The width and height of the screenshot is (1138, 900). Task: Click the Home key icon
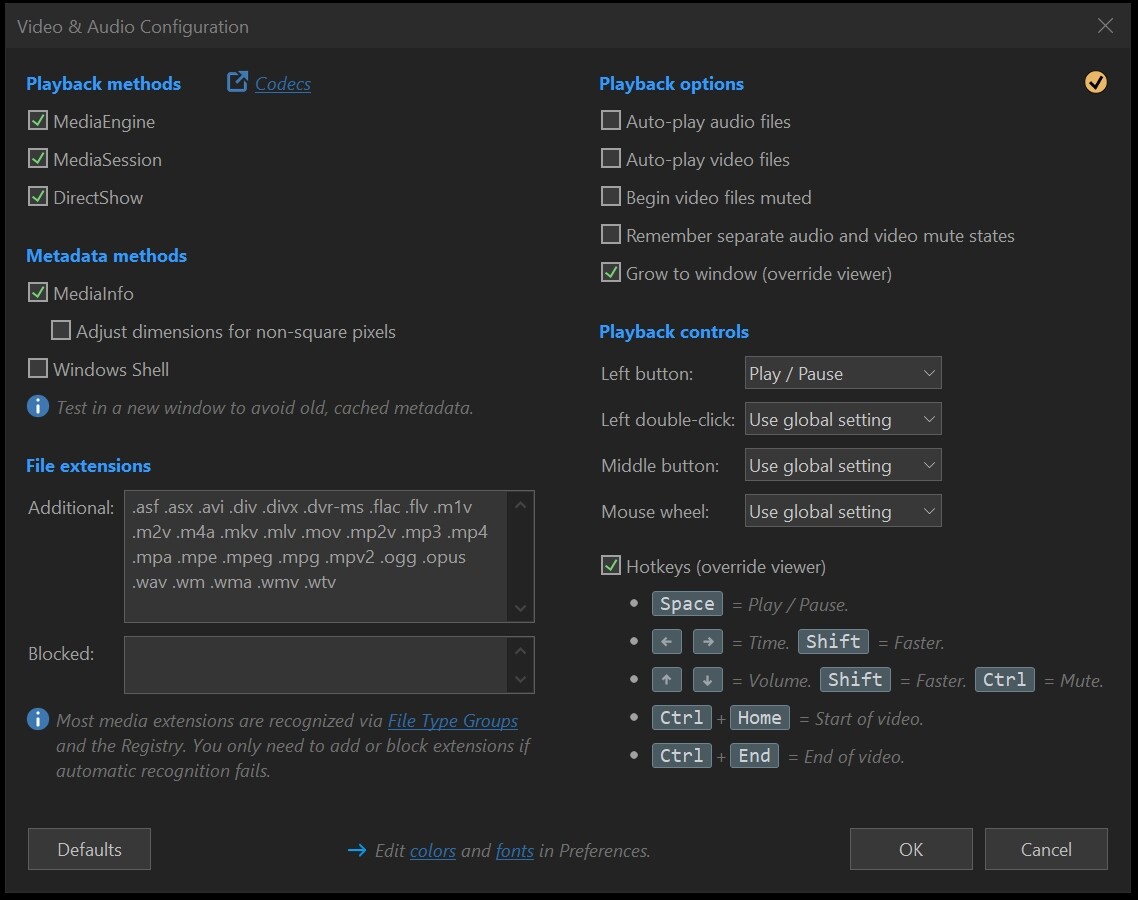[x=759, y=718]
